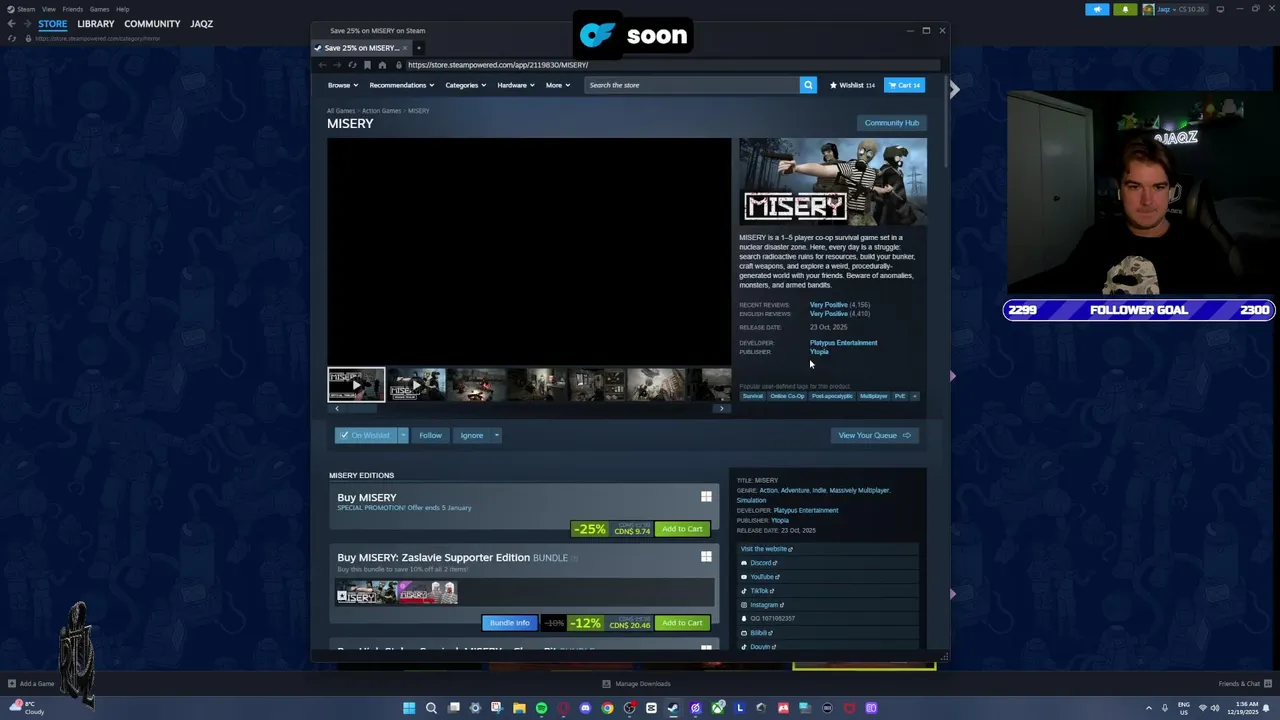Add Zaslavie Supporter Edition bundle to cart

(x=682, y=623)
